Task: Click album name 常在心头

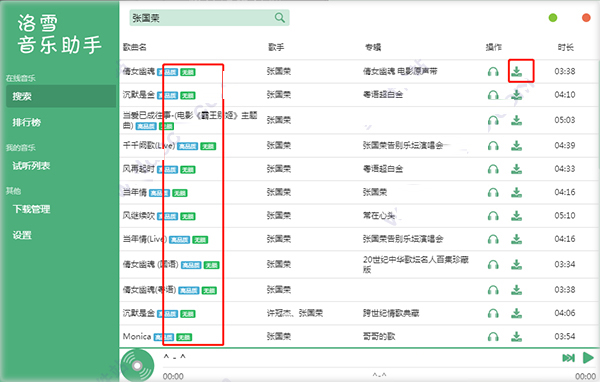Action: [x=378, y=215]
